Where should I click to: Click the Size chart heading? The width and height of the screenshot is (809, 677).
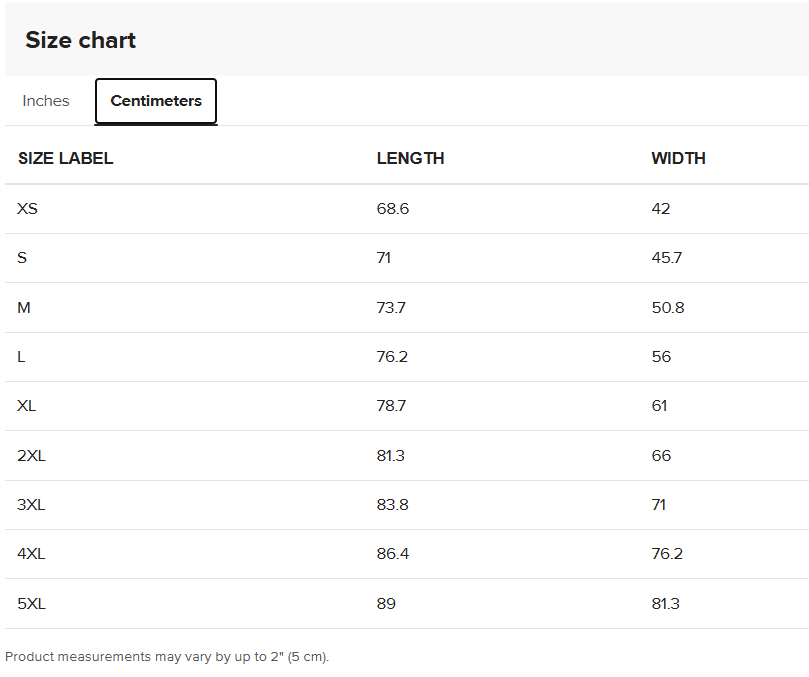(x=80, y=40)
